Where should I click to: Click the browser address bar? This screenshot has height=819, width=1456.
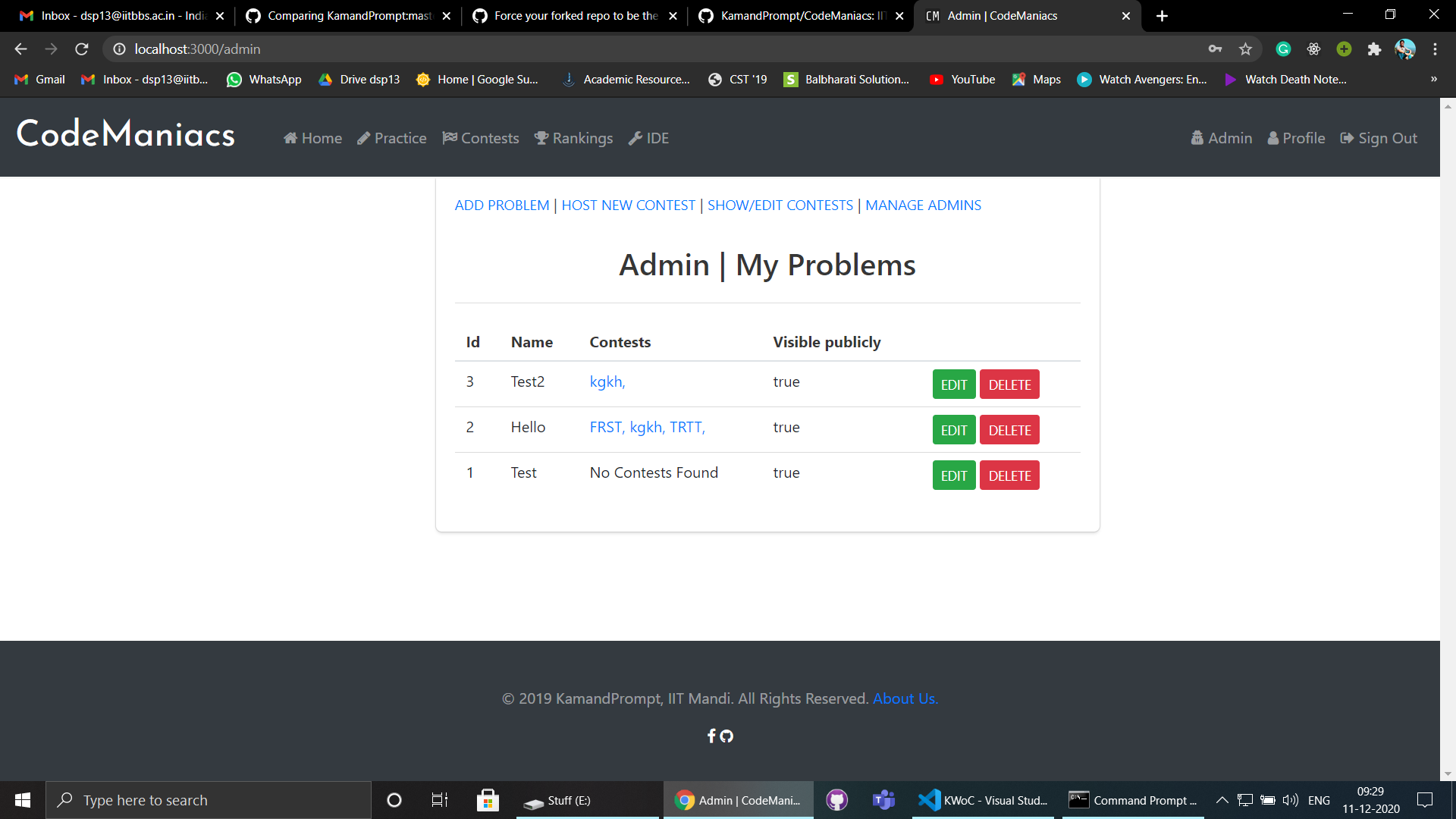click(607, 49)
